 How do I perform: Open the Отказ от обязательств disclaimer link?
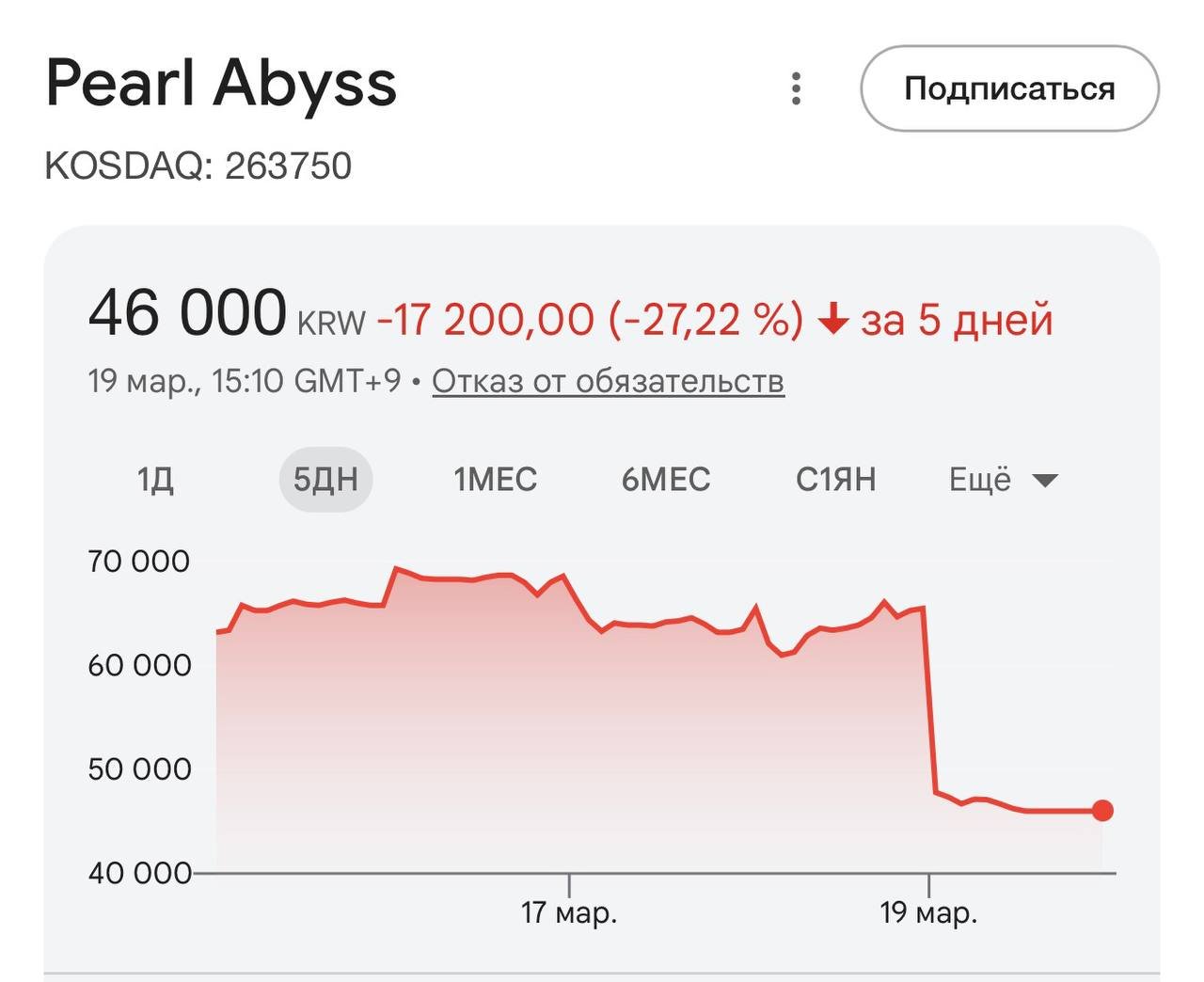pos(608,381)
